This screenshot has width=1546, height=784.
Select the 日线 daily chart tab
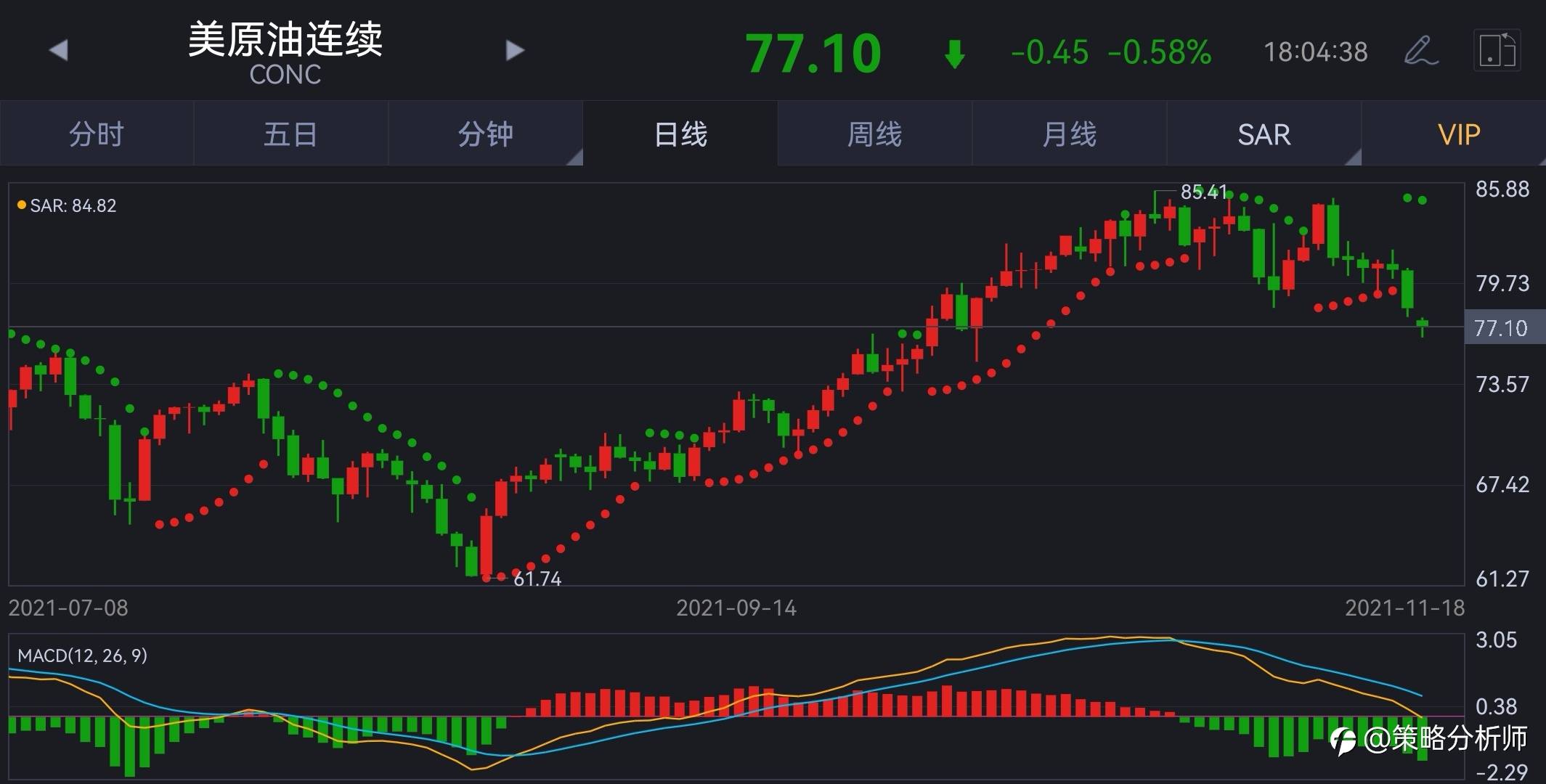click(x=680, y=134)
